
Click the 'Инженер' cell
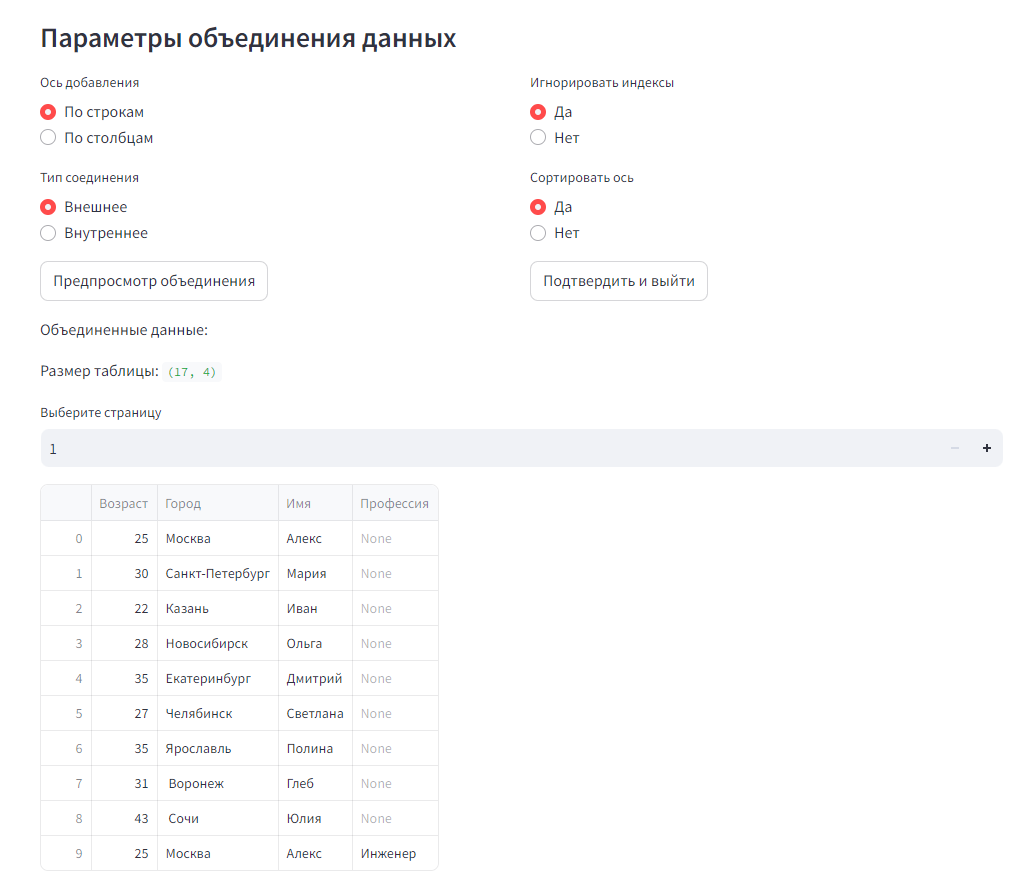click(x=395, y=853)
